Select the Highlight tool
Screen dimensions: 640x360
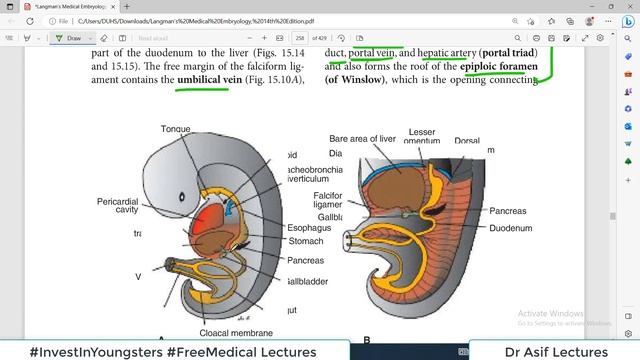pos(27,38)
